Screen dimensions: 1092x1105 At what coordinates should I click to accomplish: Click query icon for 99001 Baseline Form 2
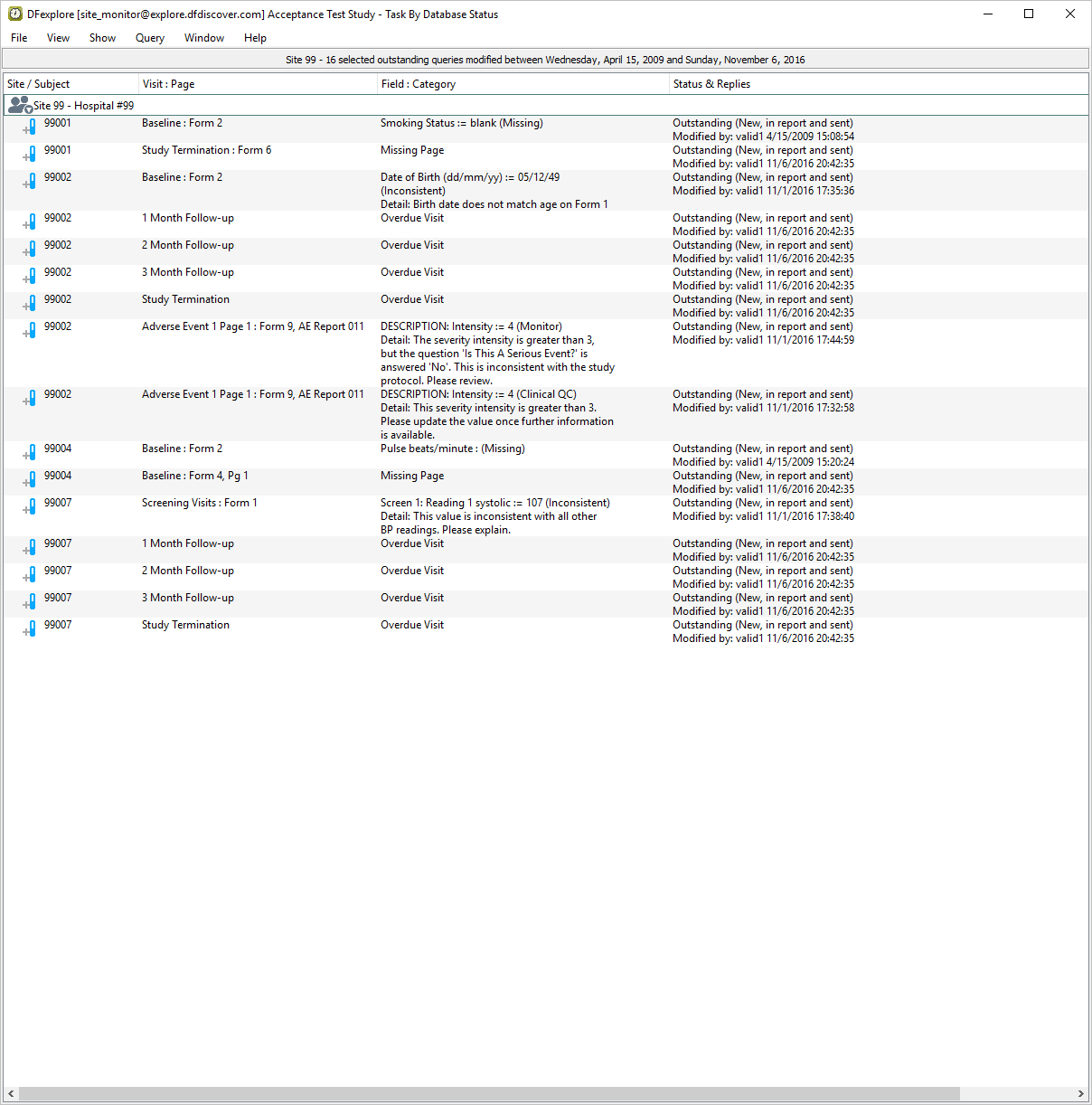pyautogui.click(x=30, y=127)
